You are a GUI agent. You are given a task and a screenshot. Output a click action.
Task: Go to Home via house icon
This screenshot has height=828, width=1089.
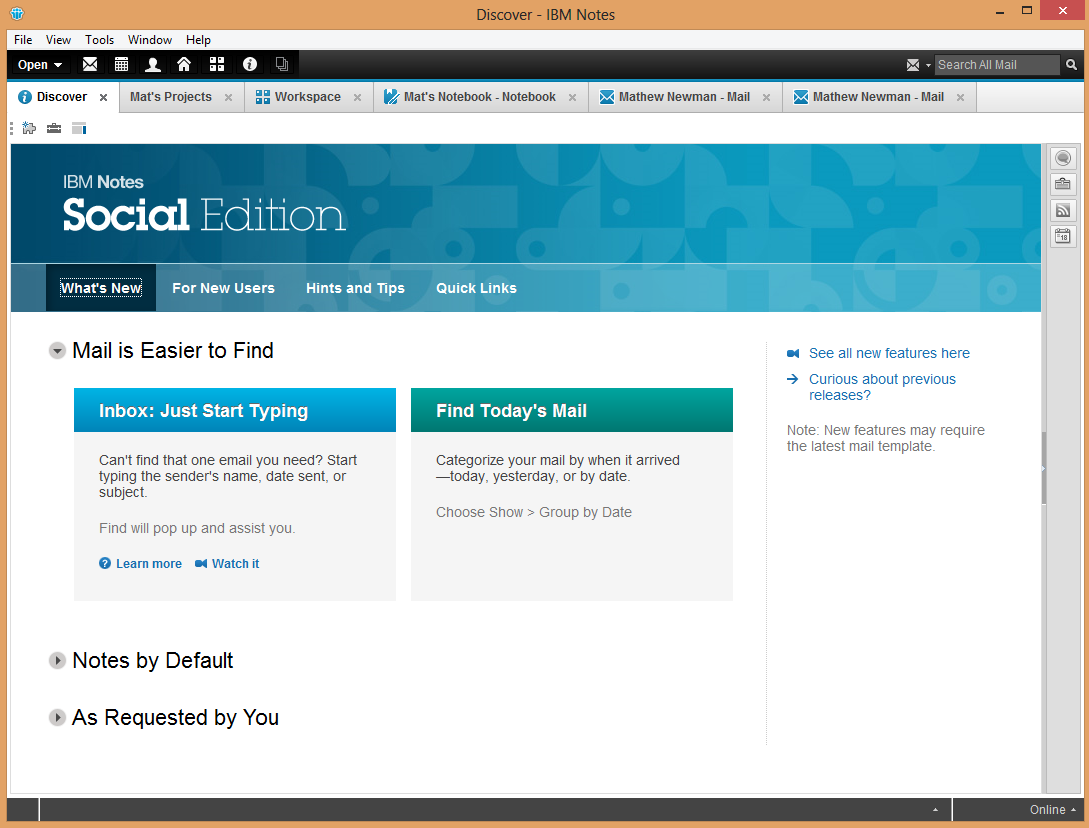[x=184, y=65]
